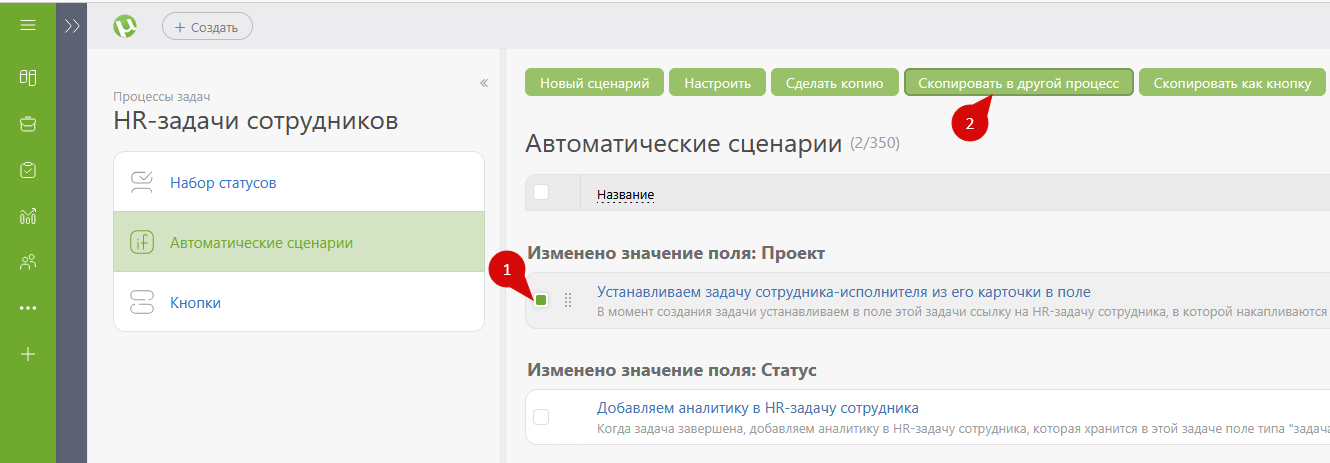1330x463 pixels.
Task: Open the analytics chart icon in sidebar
Action: coord(28,216)
